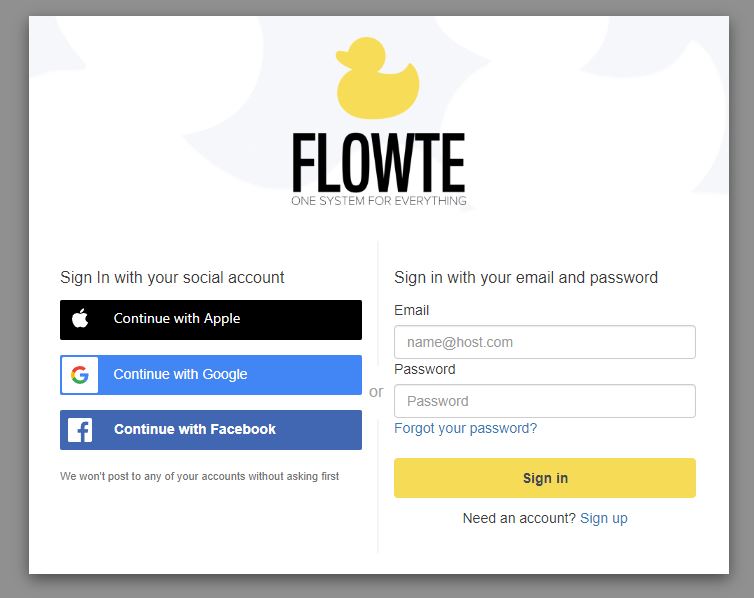
Task: Click the Password field label
Action: (x=425, y=369)
